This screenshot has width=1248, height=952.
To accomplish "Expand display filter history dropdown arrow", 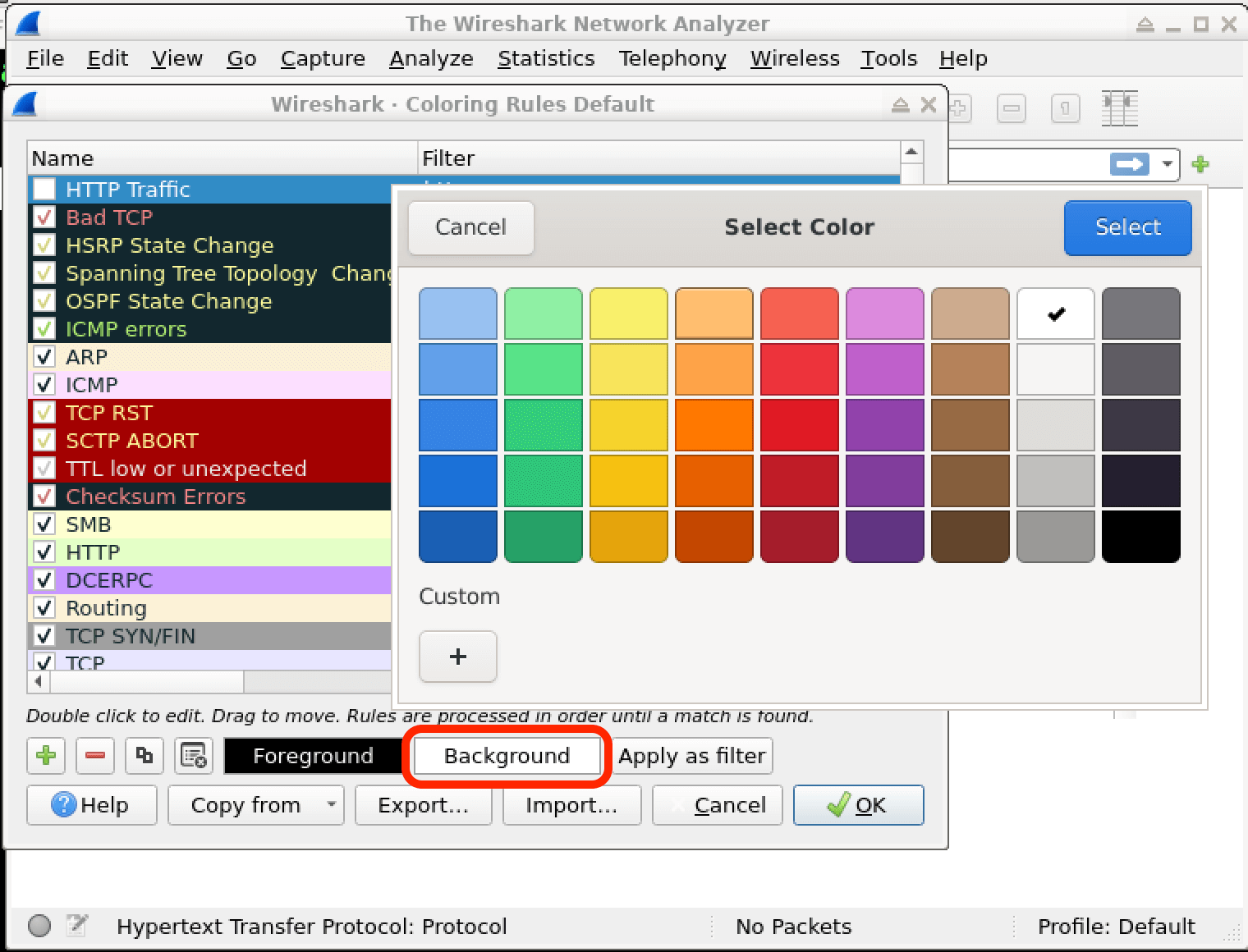I will tap(1167, 164).
